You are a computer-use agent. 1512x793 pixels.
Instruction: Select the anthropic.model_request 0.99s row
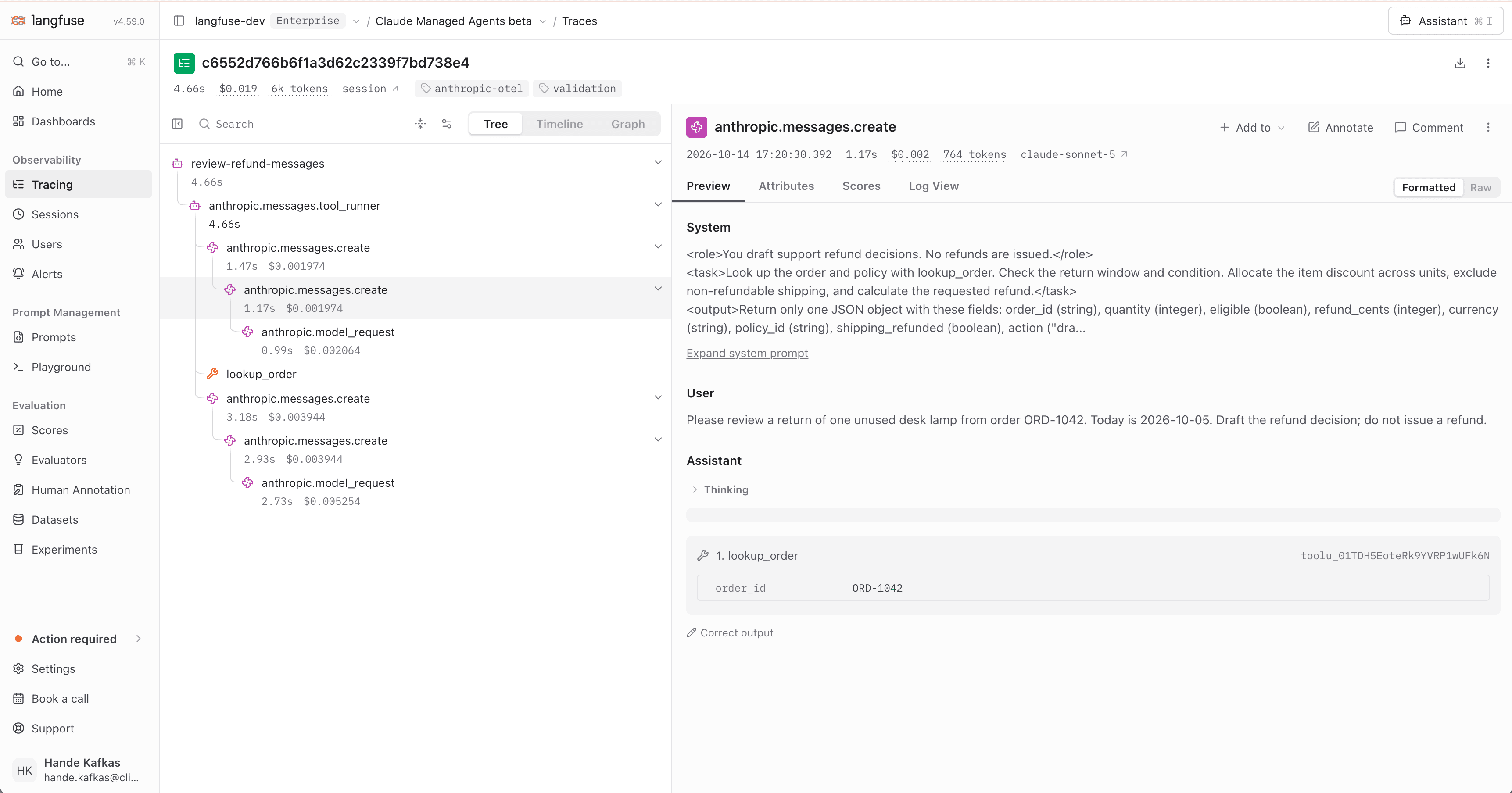tap(415, 341)
